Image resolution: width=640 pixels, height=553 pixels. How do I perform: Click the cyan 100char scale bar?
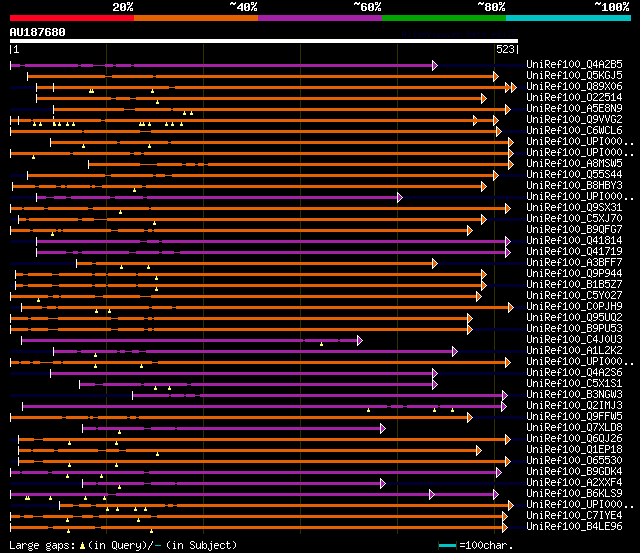click(x=447, y=545)
